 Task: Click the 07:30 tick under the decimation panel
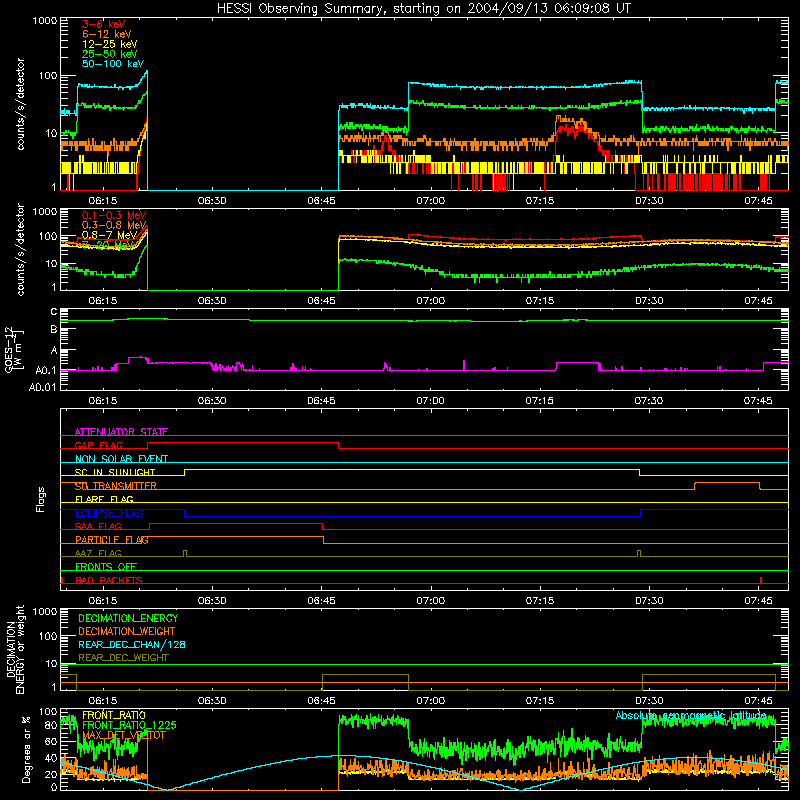click(x=649, y=701)
